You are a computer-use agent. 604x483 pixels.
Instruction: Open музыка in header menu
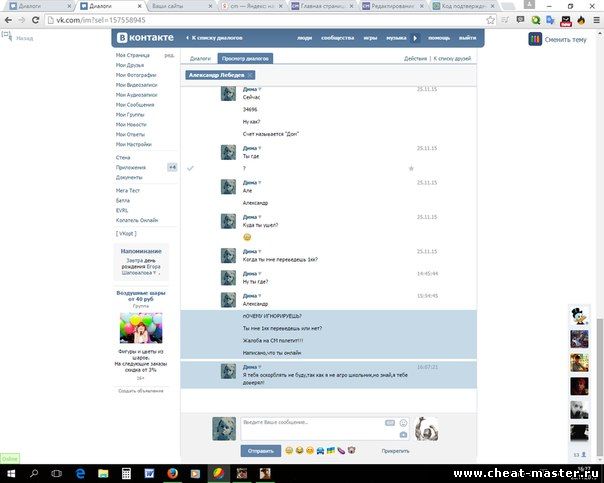[x=396, y=38]
